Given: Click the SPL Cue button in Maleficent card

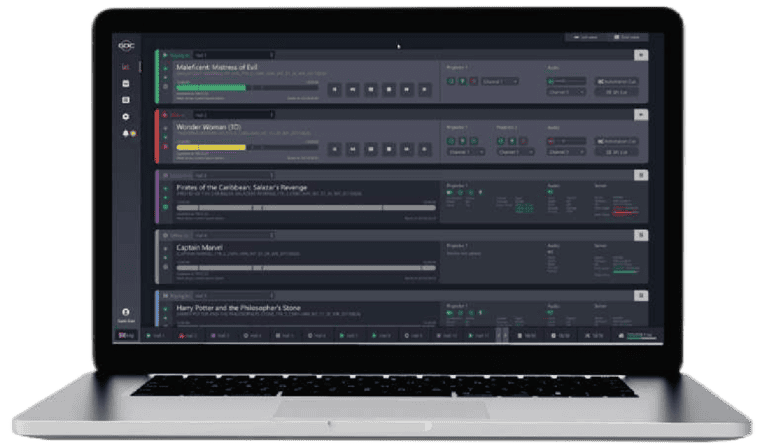Looking at the screenshot, I should [x=616, y=92].
